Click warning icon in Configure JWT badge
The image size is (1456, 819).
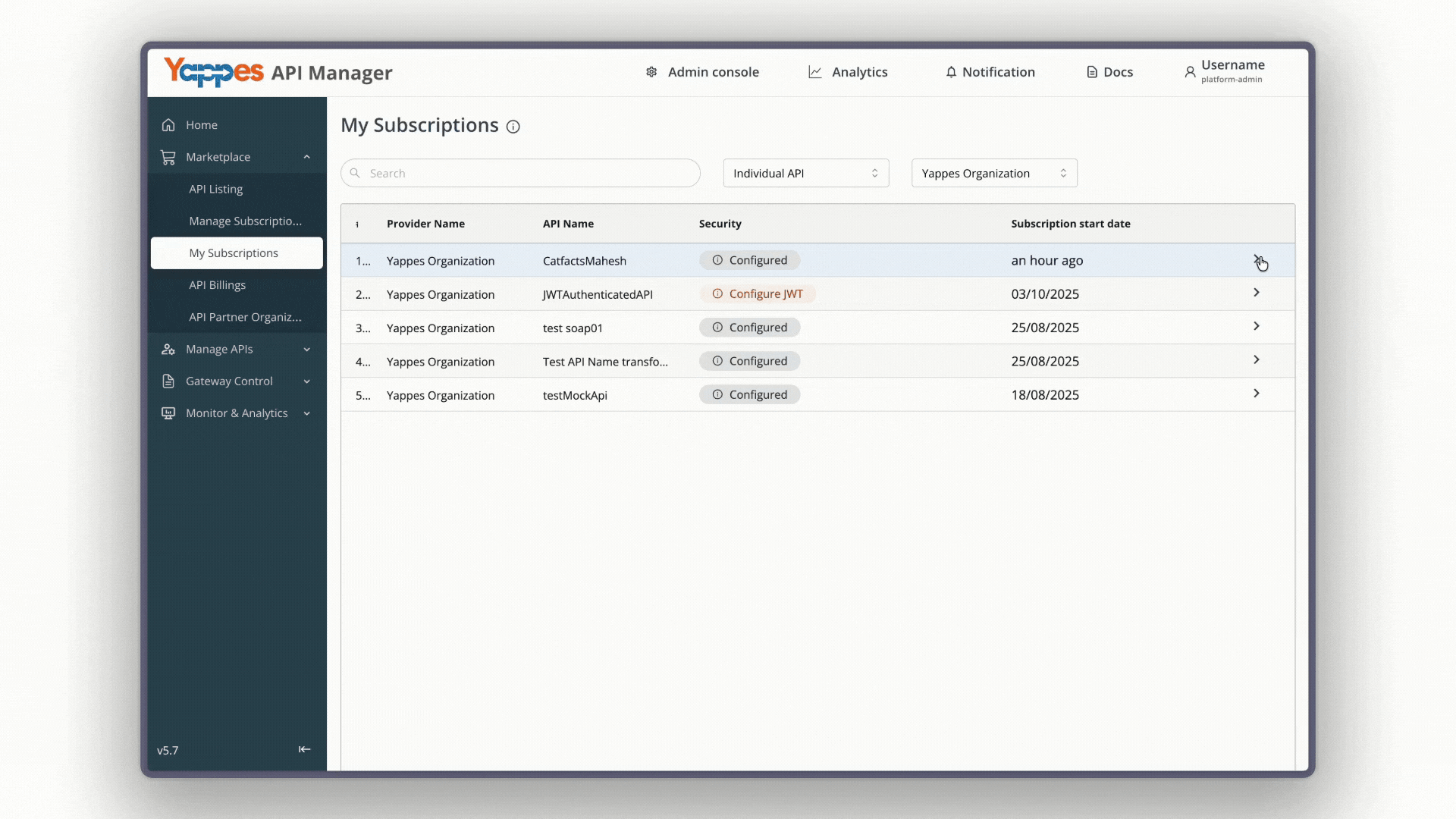click(x=717, y=293)
